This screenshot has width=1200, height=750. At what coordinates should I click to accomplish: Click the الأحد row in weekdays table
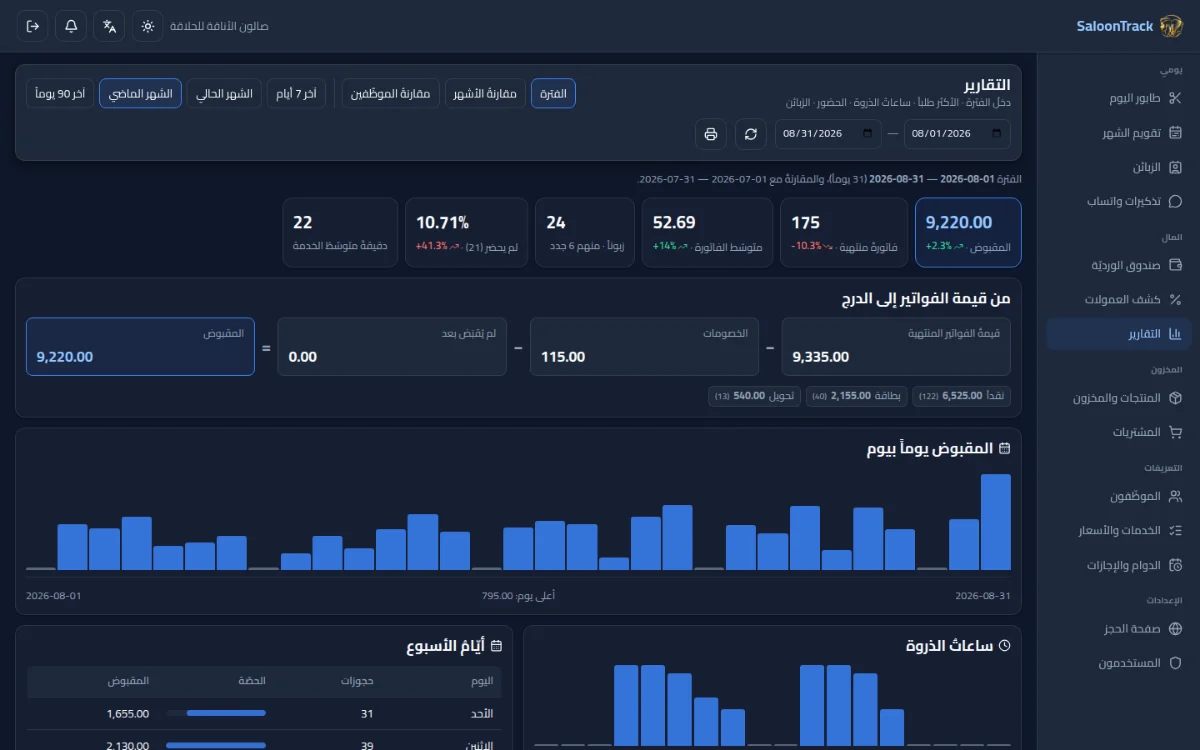pos(265,714)
